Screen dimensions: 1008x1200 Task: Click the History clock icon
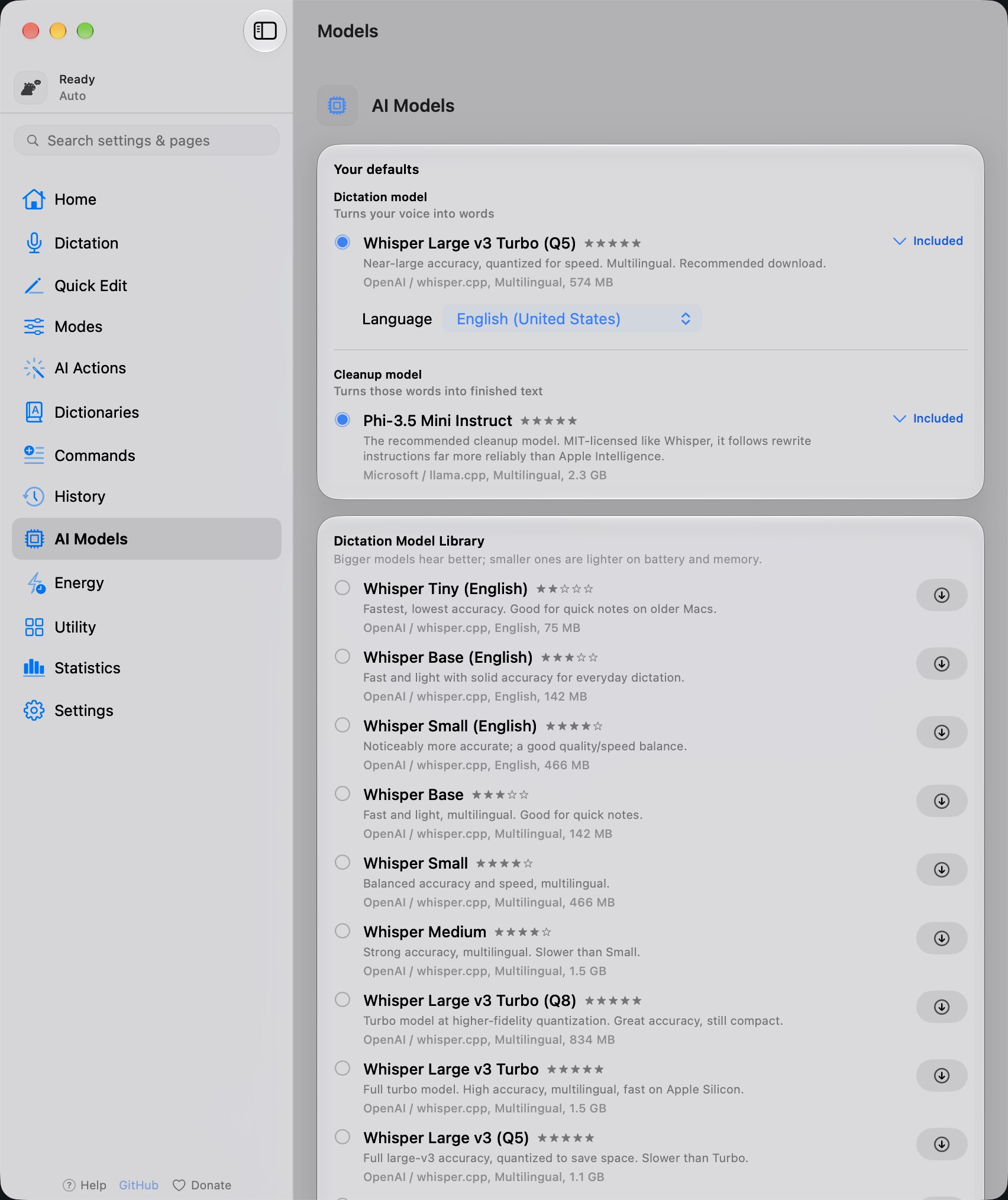34,496
